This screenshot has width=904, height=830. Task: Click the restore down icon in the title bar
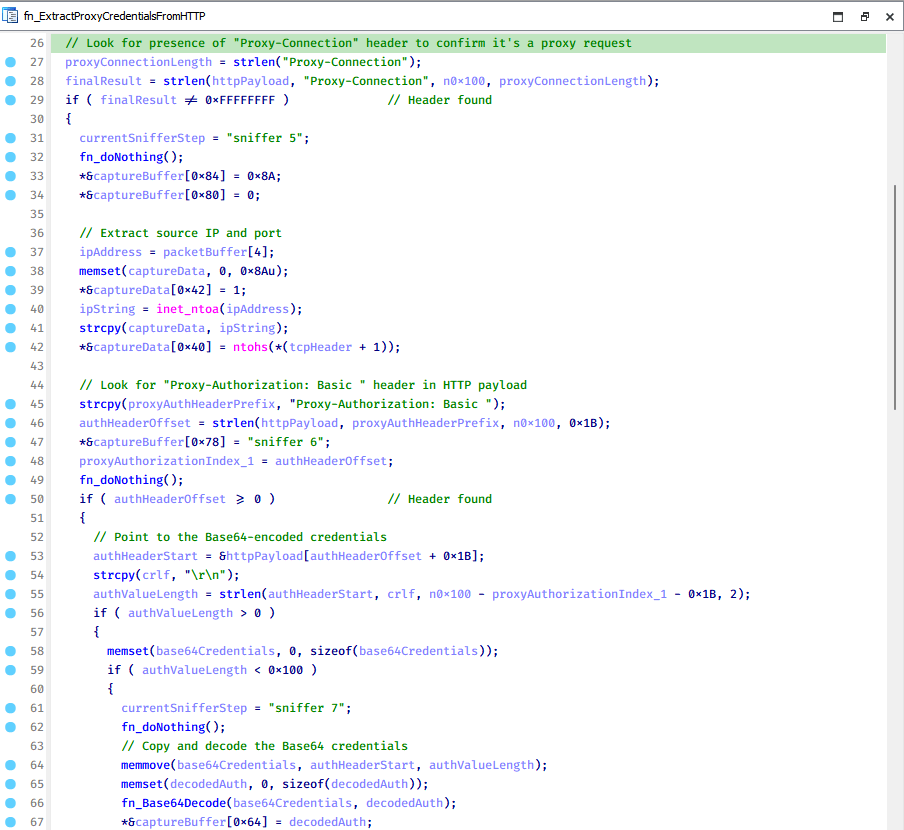click(x=864, y=16)
